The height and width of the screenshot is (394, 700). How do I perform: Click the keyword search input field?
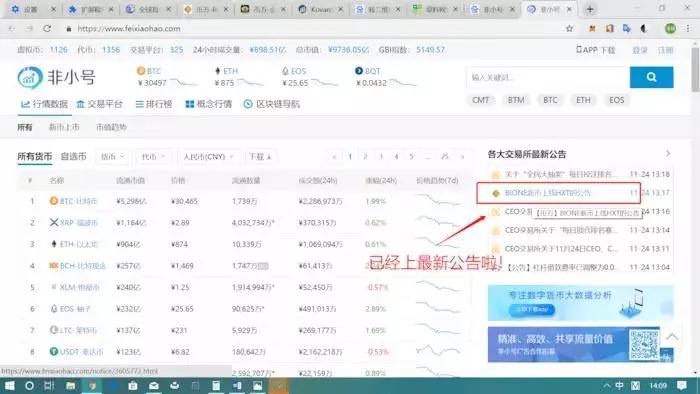(x=548, y=77)
